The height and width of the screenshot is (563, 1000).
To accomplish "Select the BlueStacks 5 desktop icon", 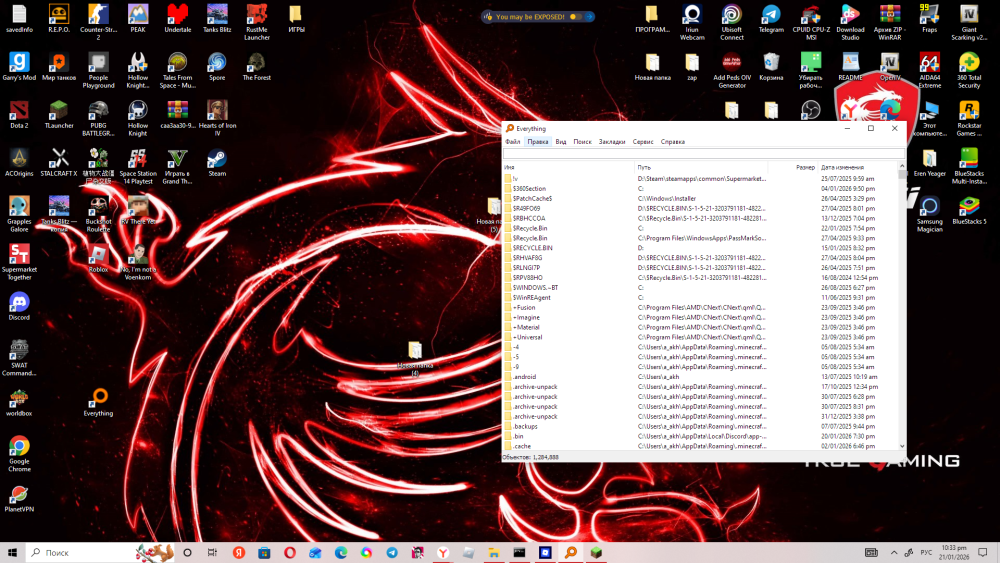I will (969, 211).
